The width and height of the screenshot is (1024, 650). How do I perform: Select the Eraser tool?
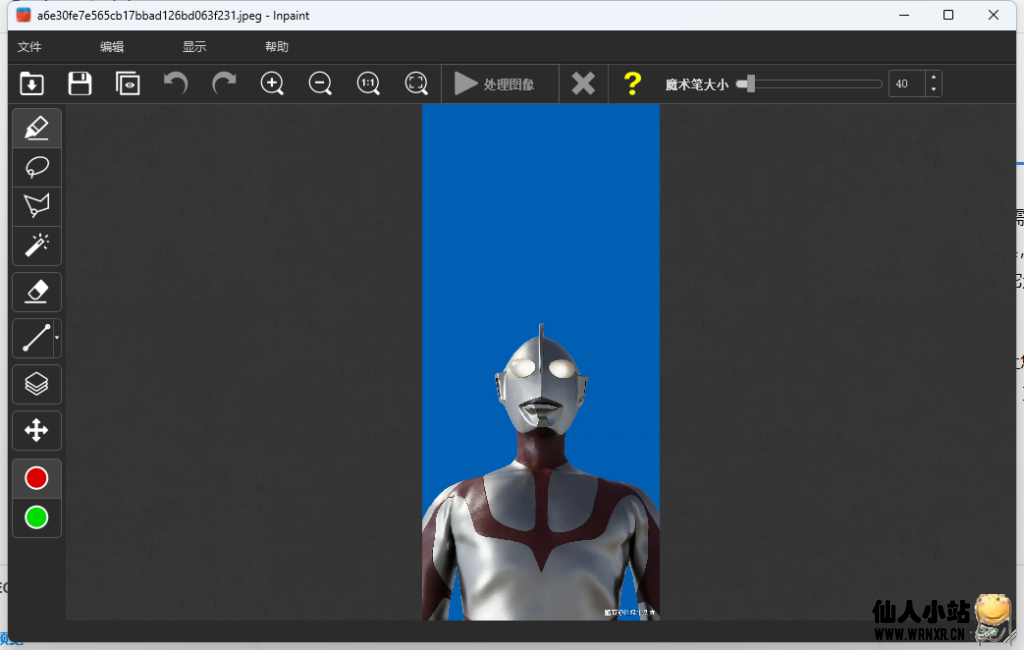(x=36, y=292)
